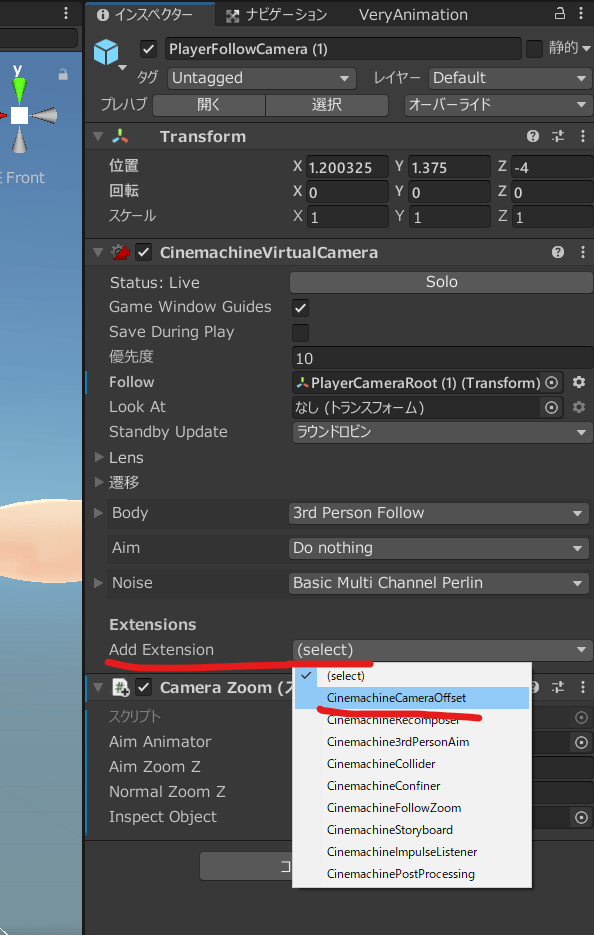Click the scene gizmo center cube
The width and height of the screenshot is (594, 935).
[x=20, y=116]
